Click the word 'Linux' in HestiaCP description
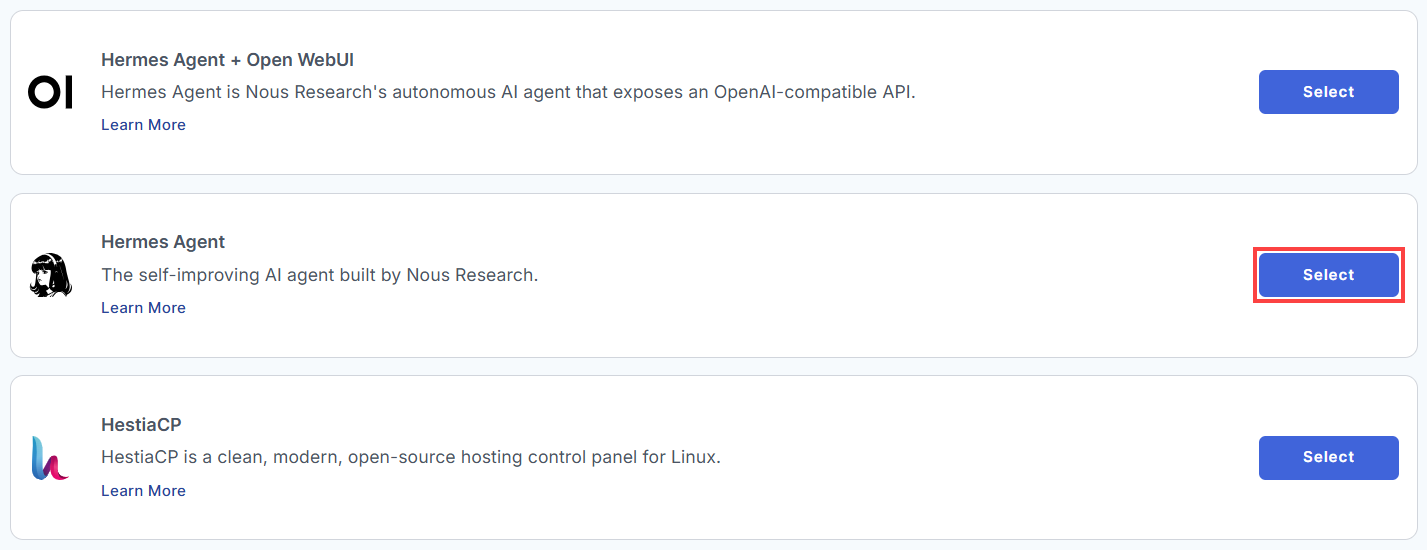Viewport: 1427px width, 550px height. pyautogui.click(x=693, y=457)
